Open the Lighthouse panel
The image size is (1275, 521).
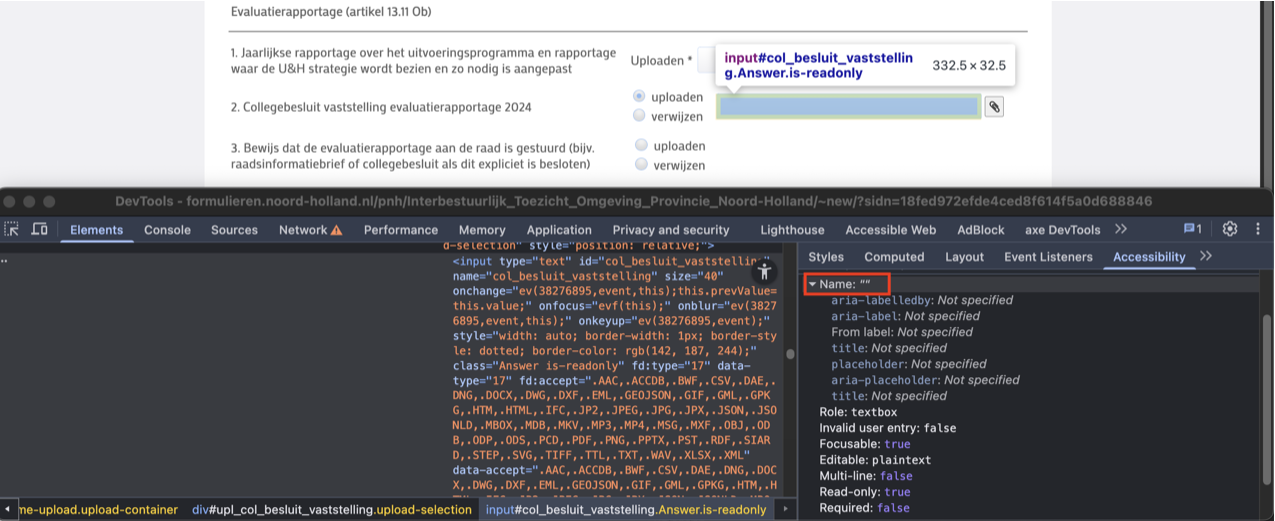coord(792,229)
